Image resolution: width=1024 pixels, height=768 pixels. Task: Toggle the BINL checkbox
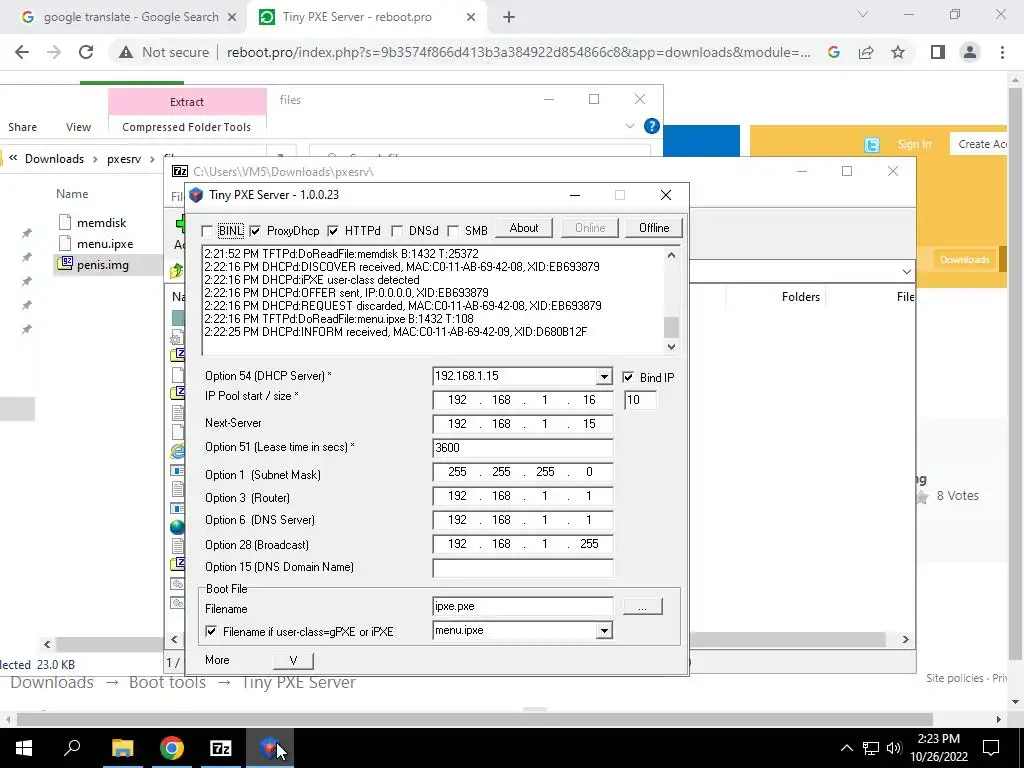click(208, 231)
